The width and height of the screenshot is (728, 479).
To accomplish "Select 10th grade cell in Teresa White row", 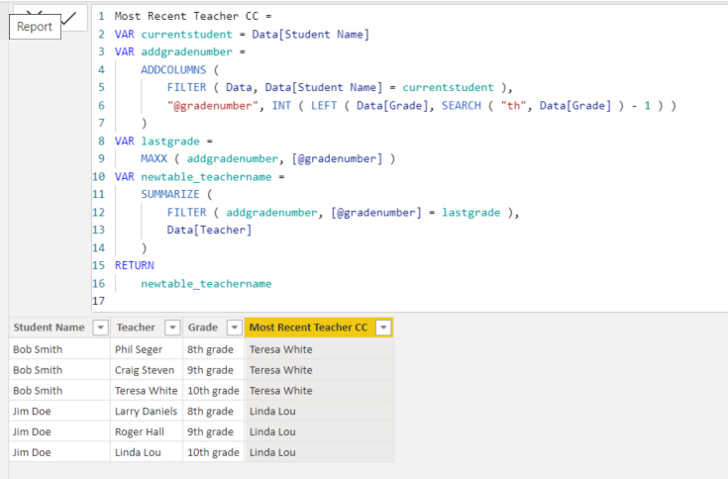I will tap(213, 391).
